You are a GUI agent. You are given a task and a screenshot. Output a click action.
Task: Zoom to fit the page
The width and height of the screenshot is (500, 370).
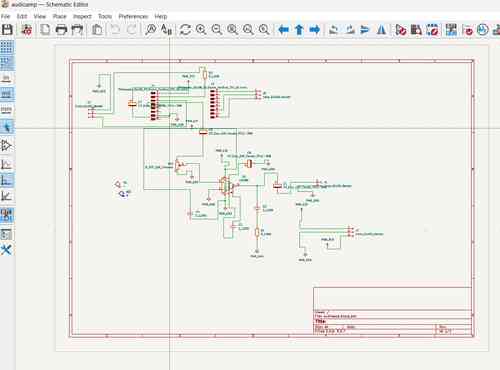coord(232,30)
